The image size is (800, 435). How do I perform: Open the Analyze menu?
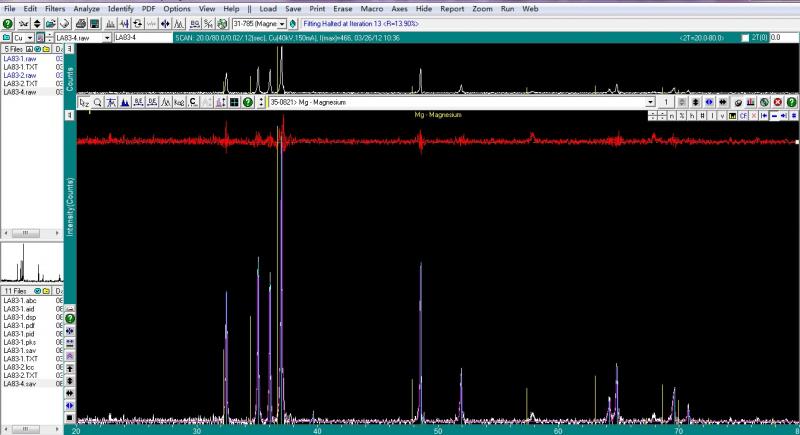86,7
